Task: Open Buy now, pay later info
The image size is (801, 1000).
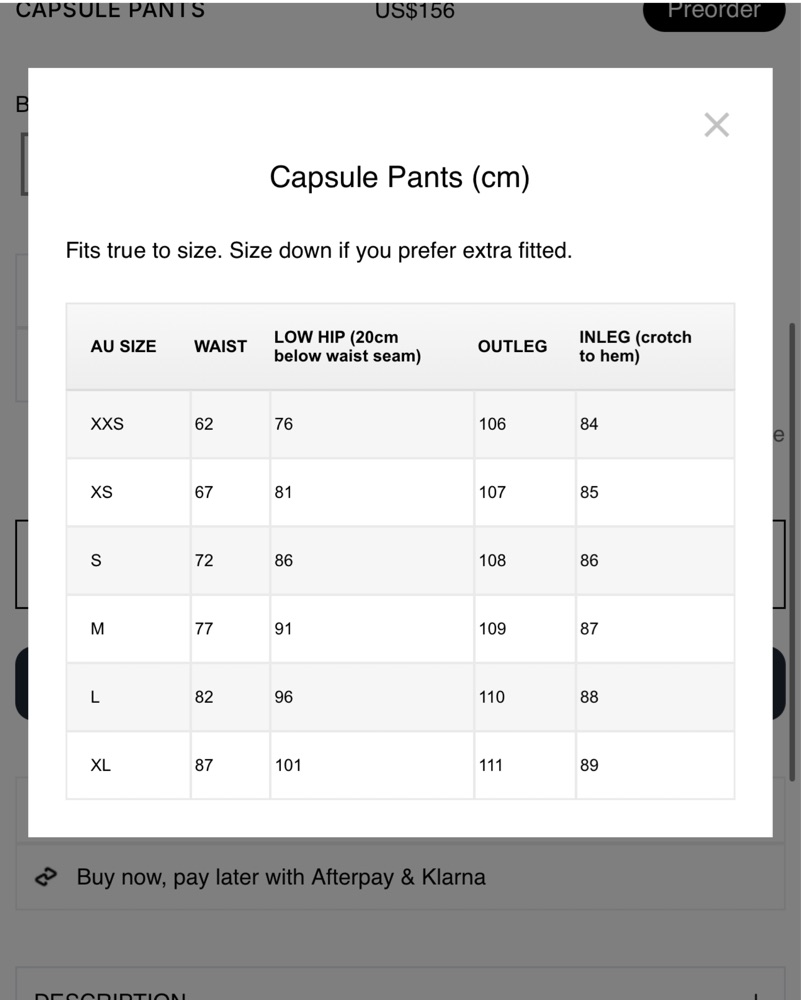Action: [x=400, y=877]
